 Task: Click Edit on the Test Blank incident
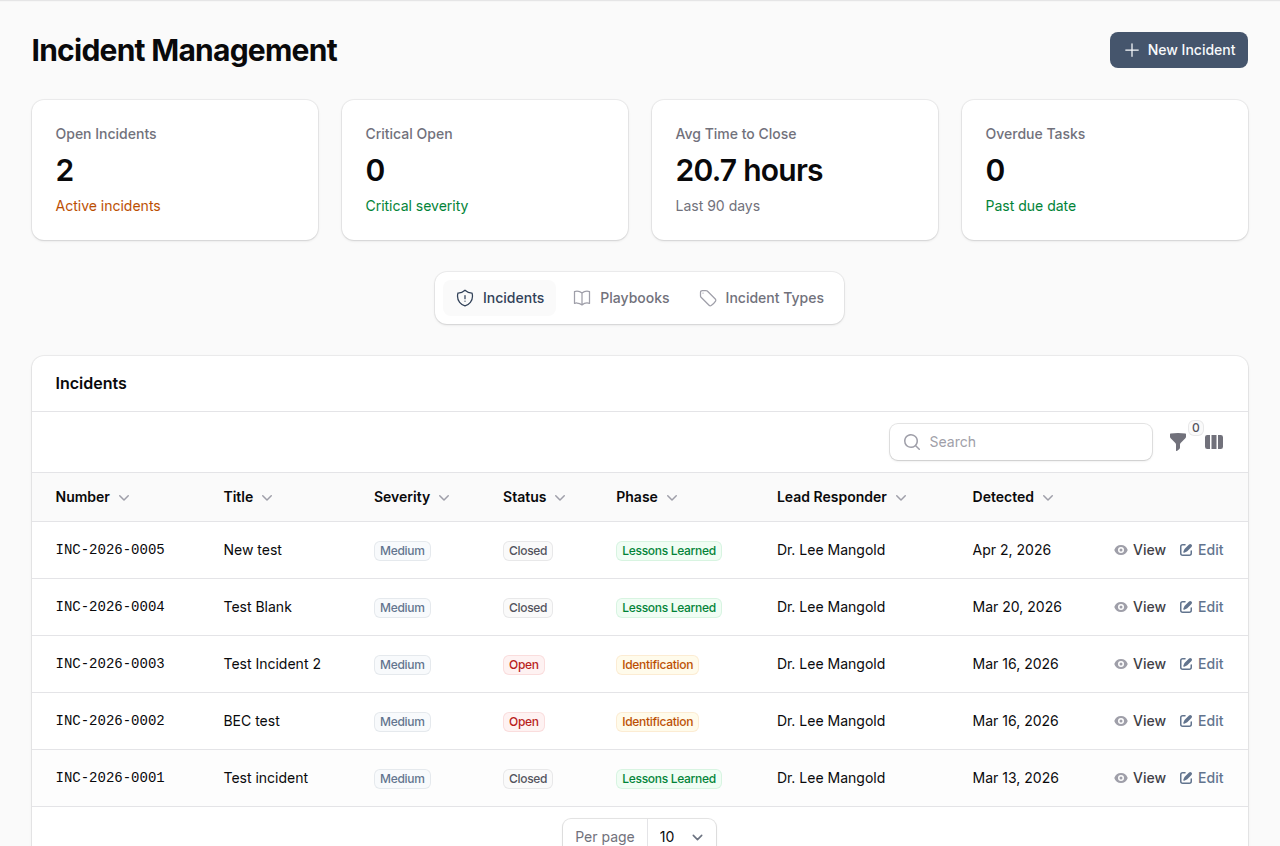pos(1201,606)
